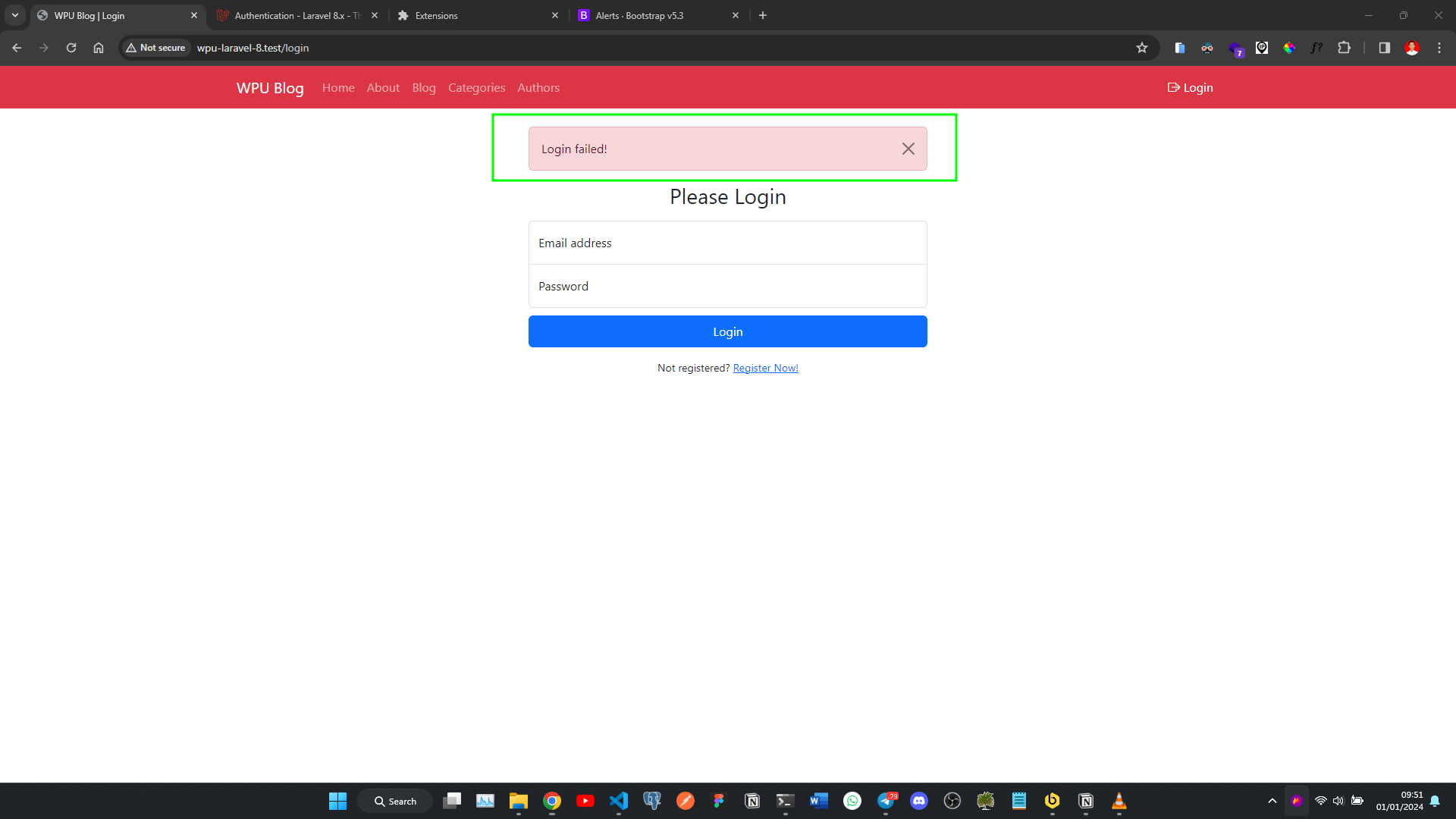Click the browser back navigation icon
1456x819 pixels.
tap(18, 48)
